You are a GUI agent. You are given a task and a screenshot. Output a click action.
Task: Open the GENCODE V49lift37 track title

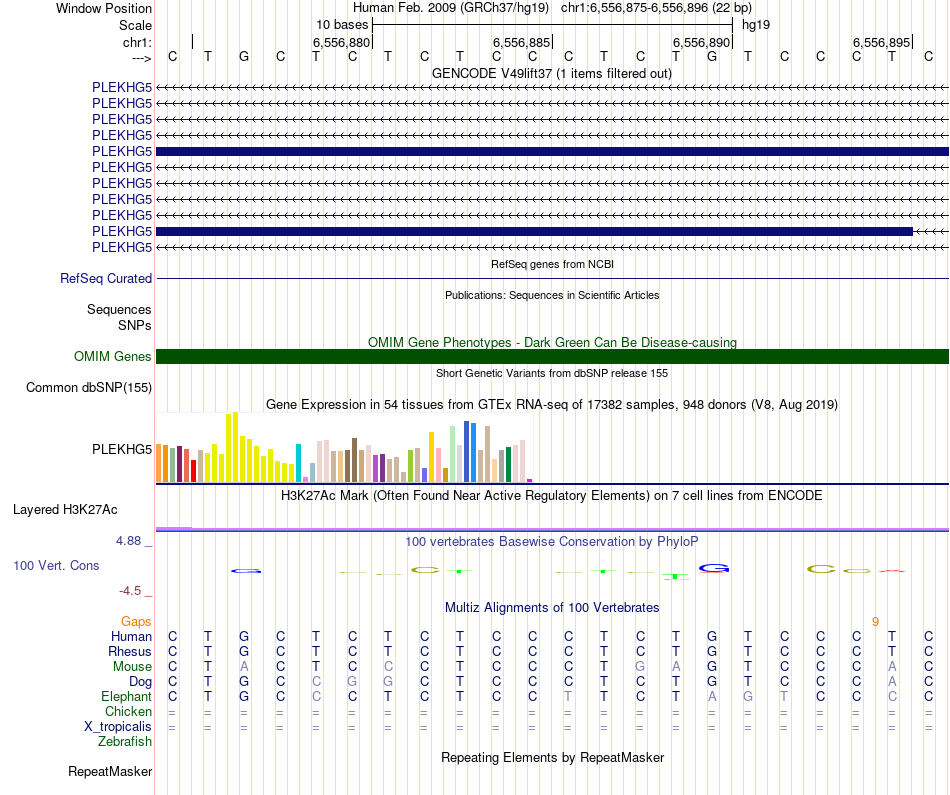(552, 74)
